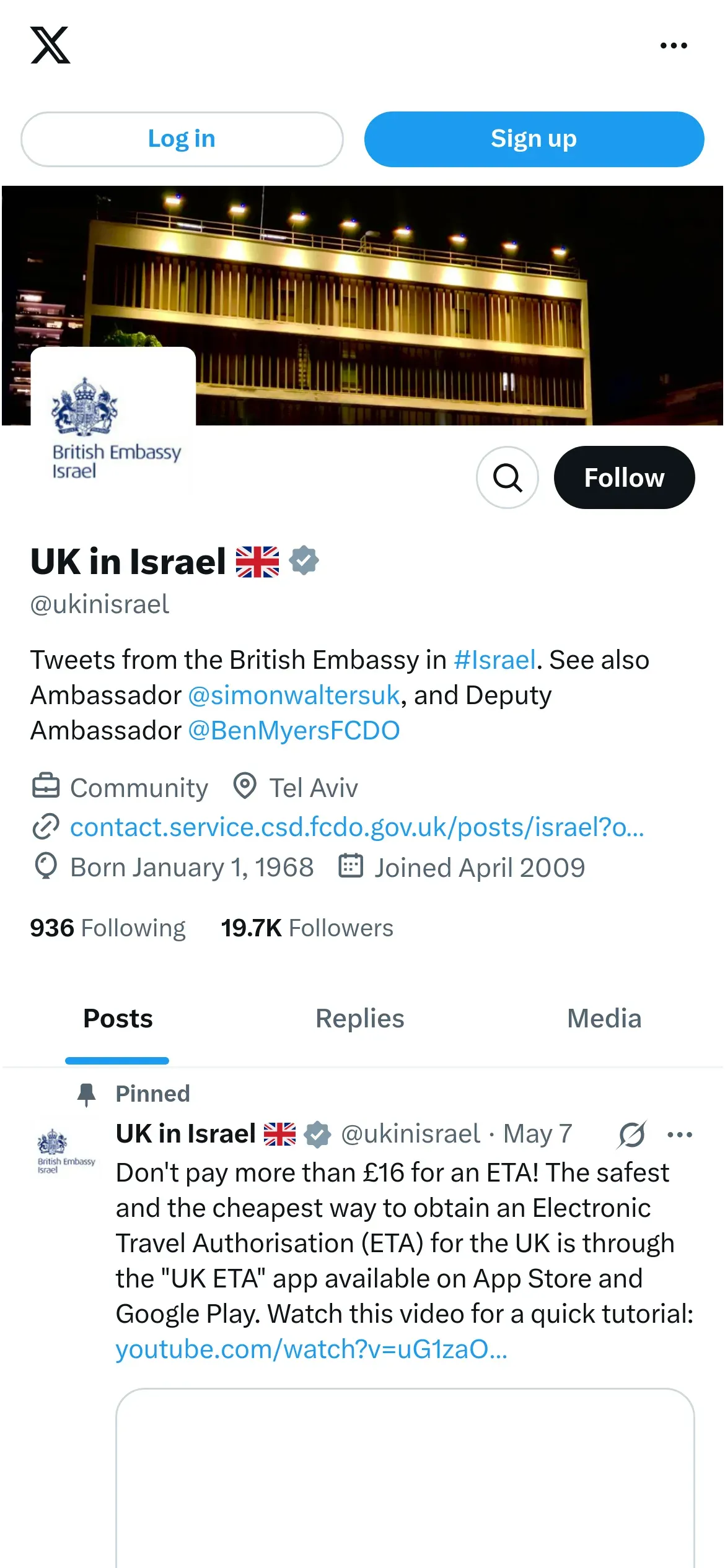Switch to the Media tab
The image size is (725, 1568).
(604, 1019)
